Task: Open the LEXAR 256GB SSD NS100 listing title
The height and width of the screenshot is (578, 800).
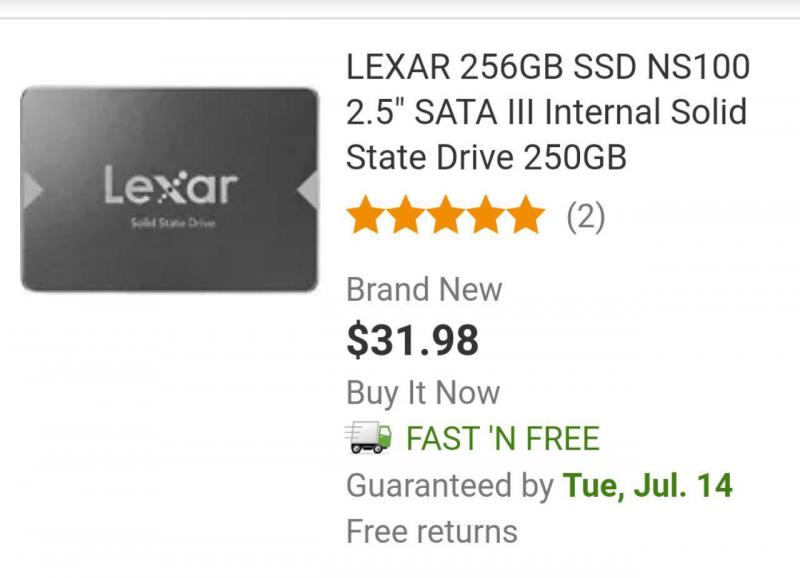Action: click(x=547, y=112)
